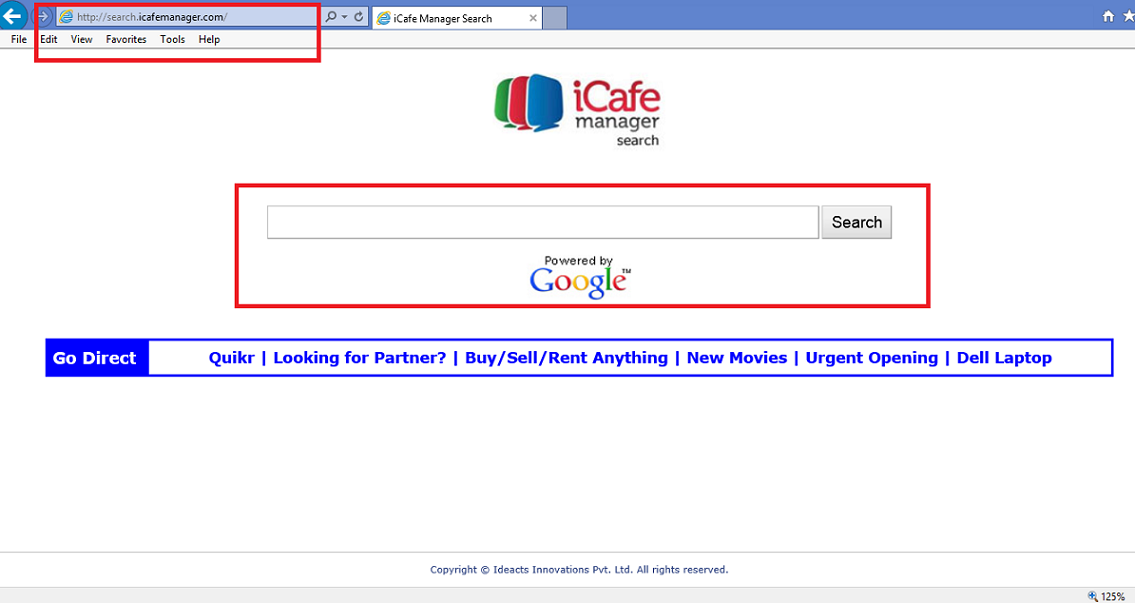Click the Forward navigation arrow

coord(43,17)
